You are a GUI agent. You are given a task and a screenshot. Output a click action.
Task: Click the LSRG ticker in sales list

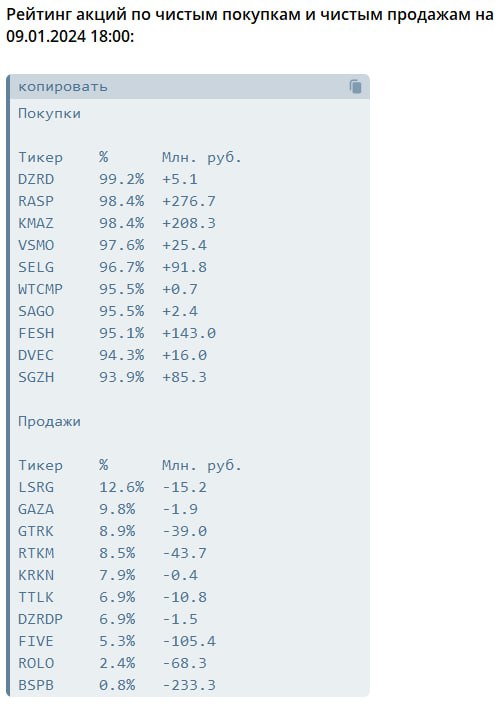click(36, 487)
